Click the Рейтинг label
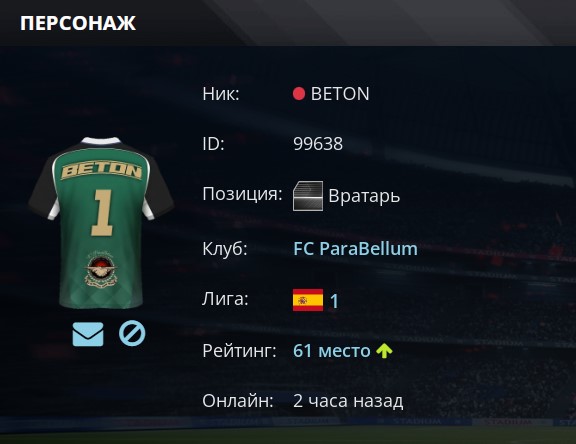The image size is (576, 444). (239, 351)
